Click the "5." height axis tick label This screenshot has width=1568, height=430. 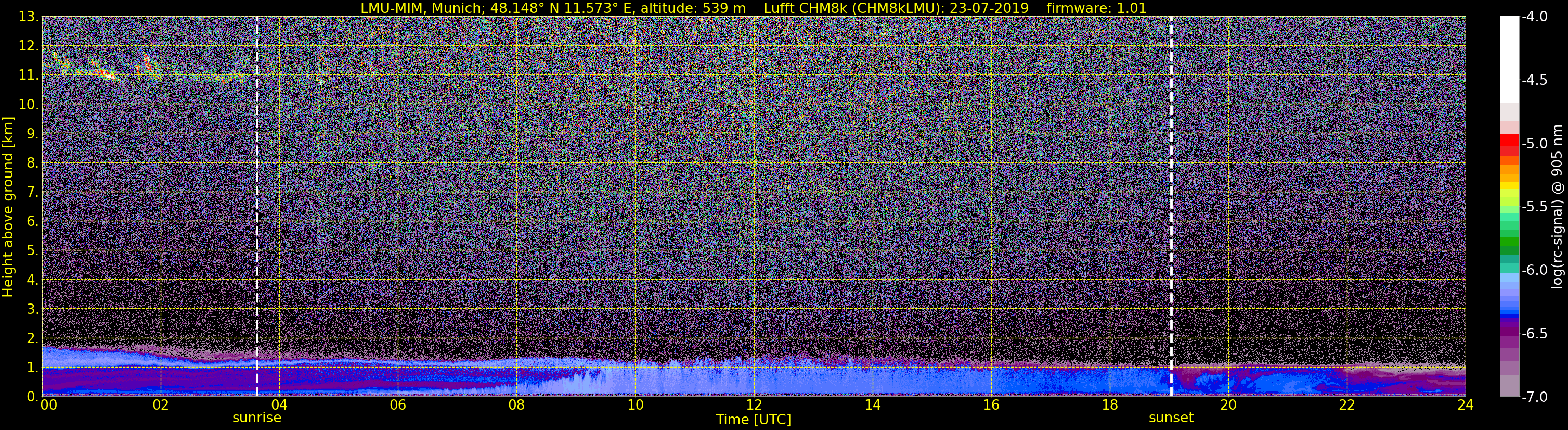tap(33, 251)
